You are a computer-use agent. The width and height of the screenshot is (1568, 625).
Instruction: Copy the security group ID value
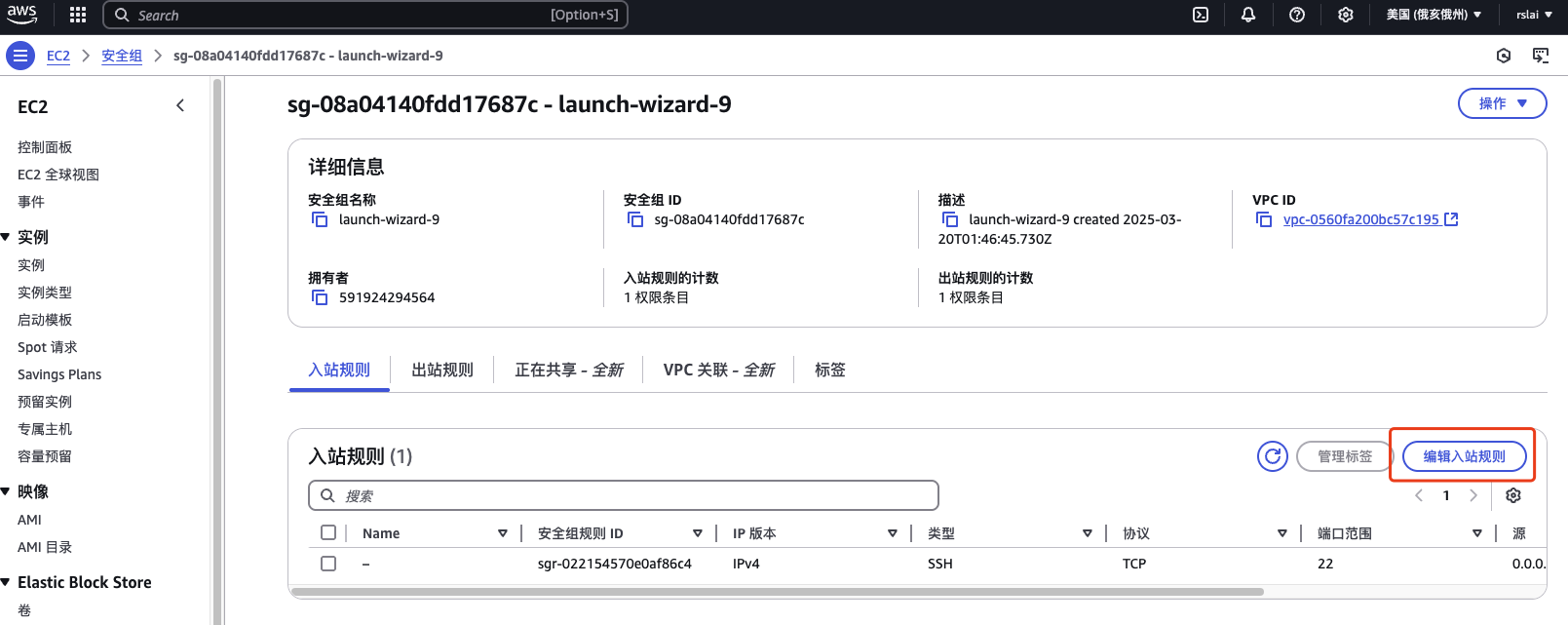(x=635, y=219)
